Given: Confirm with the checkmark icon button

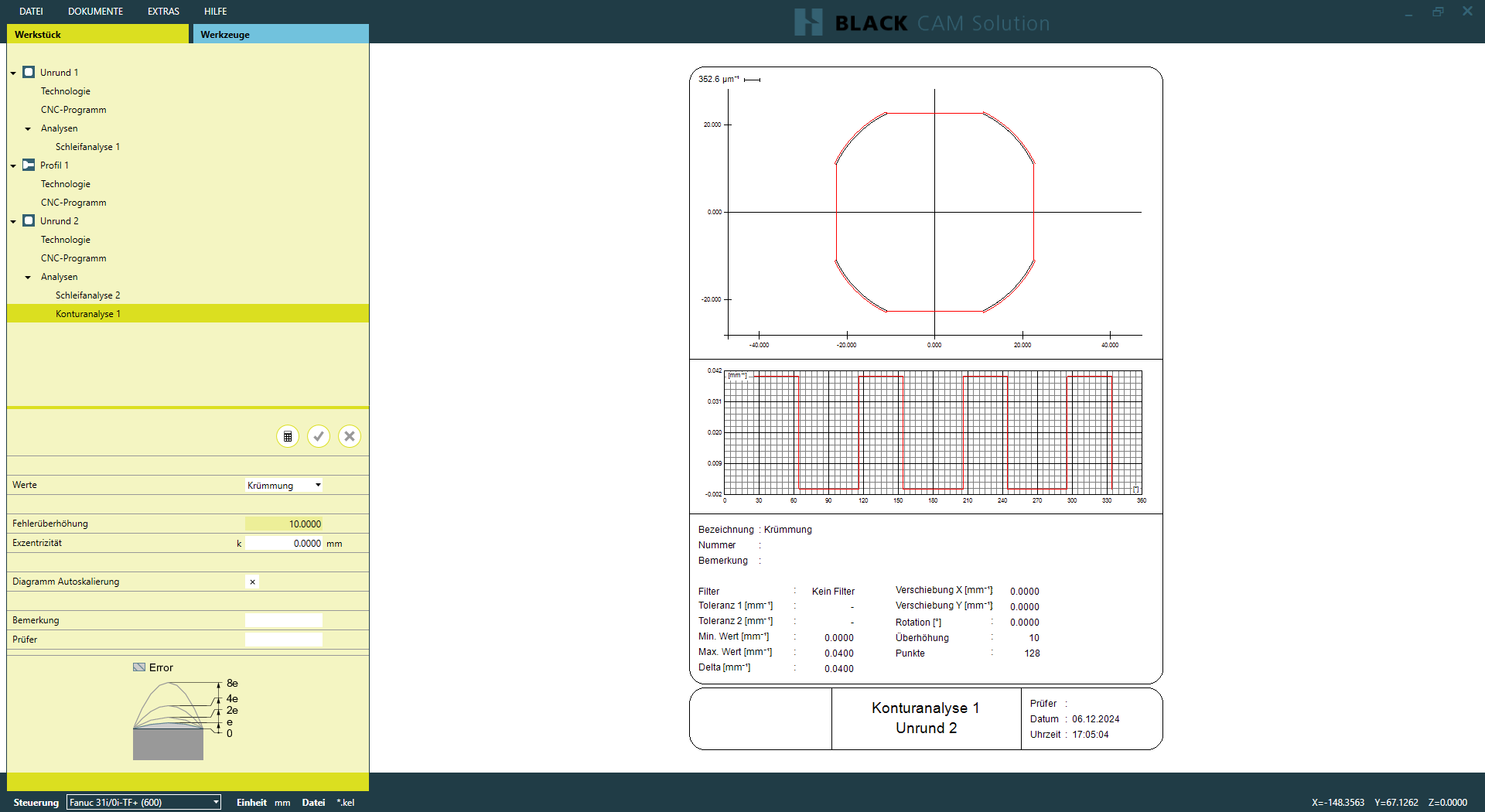Looking at the screenshot, I should pyautogui.click(x=319, y=436).
